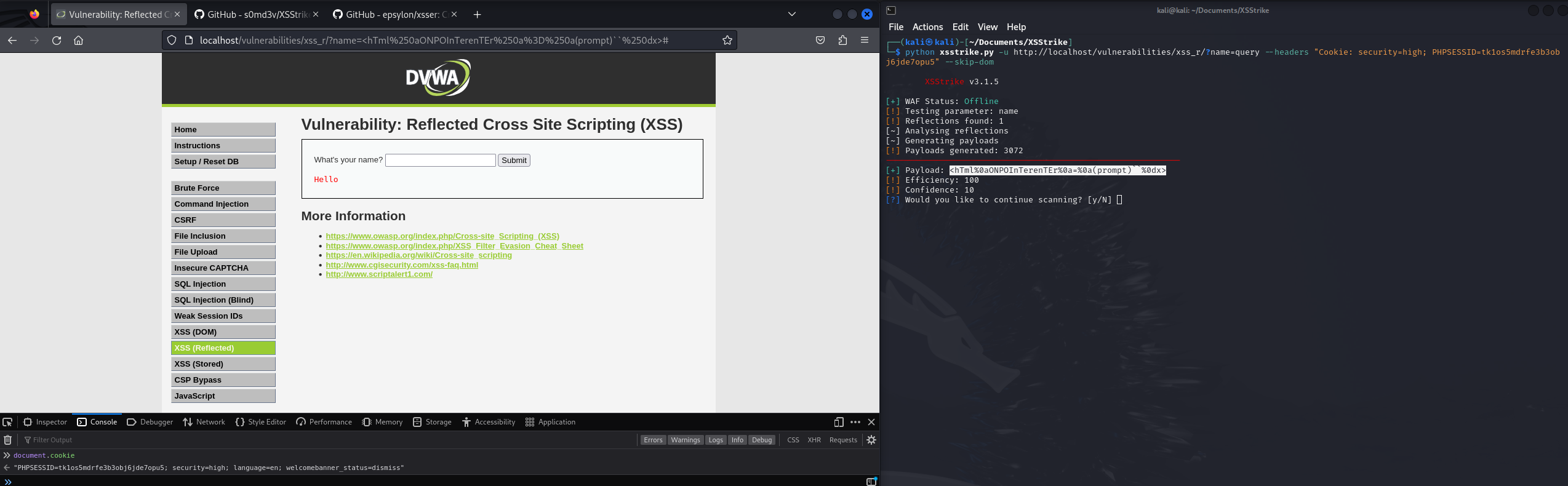
Task: Bookmark this page with star icon
Action: pos(727,41)
